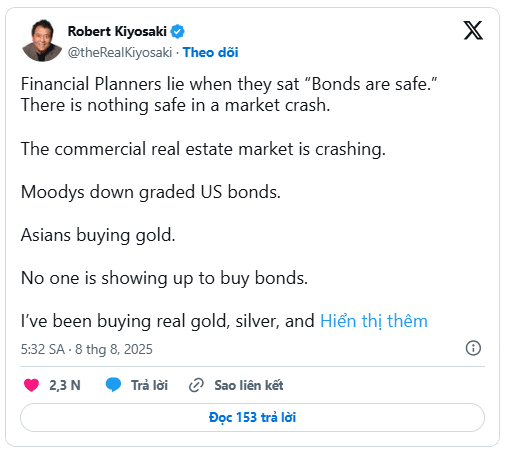Viewport: 509px width, 453px height.
Task: Click the 2,3 N like count
Action: 65,385
